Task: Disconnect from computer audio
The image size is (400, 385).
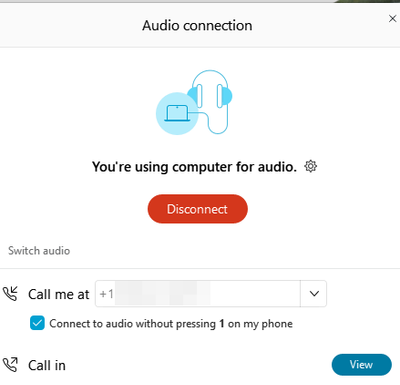Action: [x=198, y=209]
